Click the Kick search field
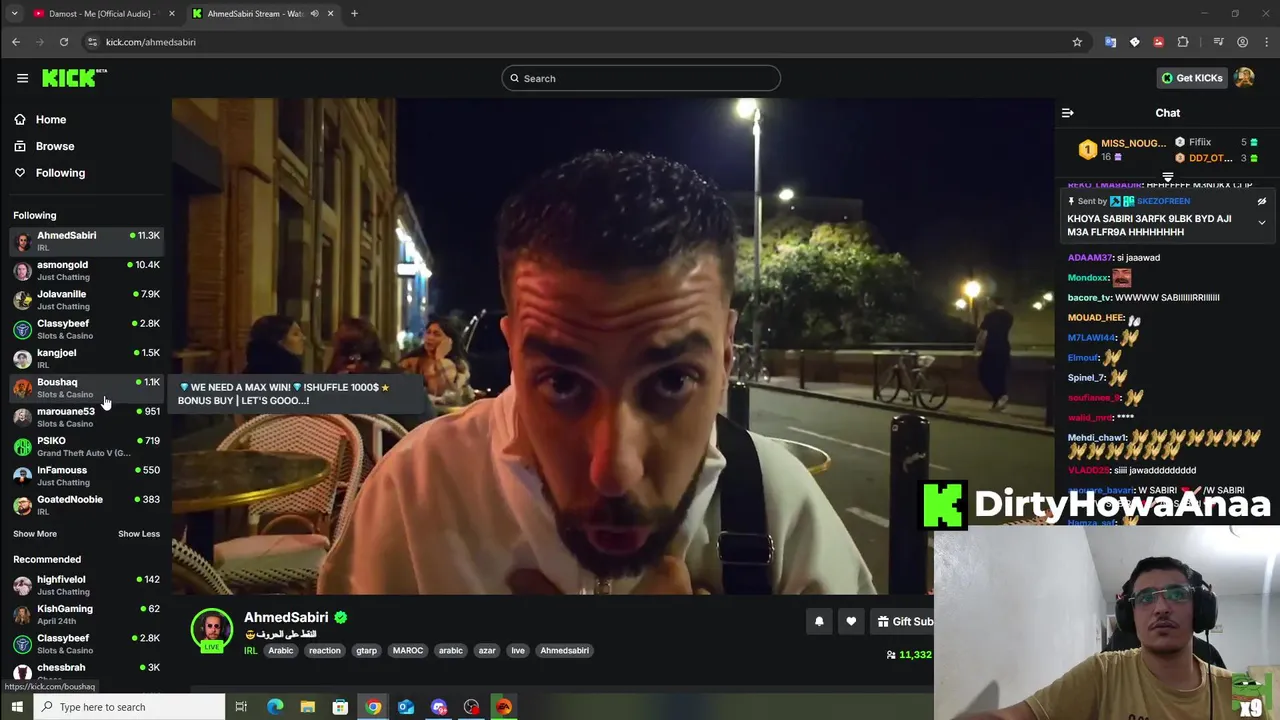This screenshot has width=1280, height=720. pos(641,78)
